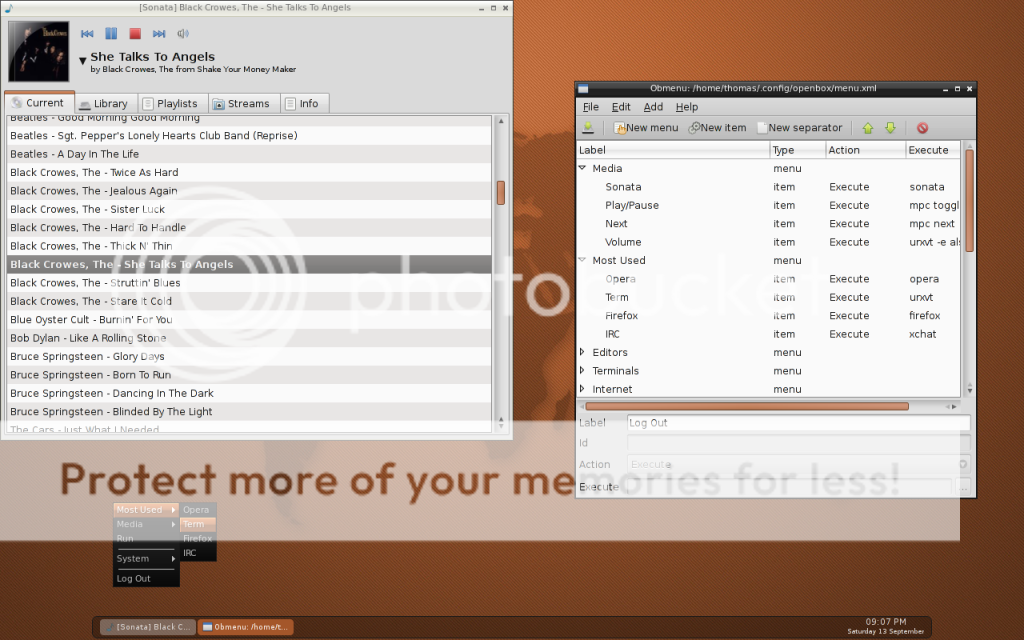Click the Save icon in Obmenu toolbar

click(588, 128)
